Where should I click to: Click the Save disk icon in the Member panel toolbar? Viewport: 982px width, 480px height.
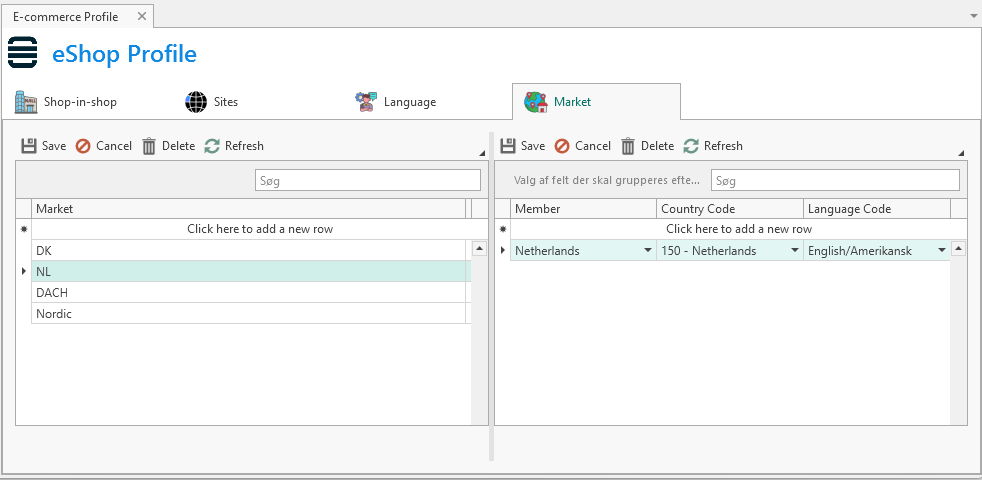[x=508, y=146]
